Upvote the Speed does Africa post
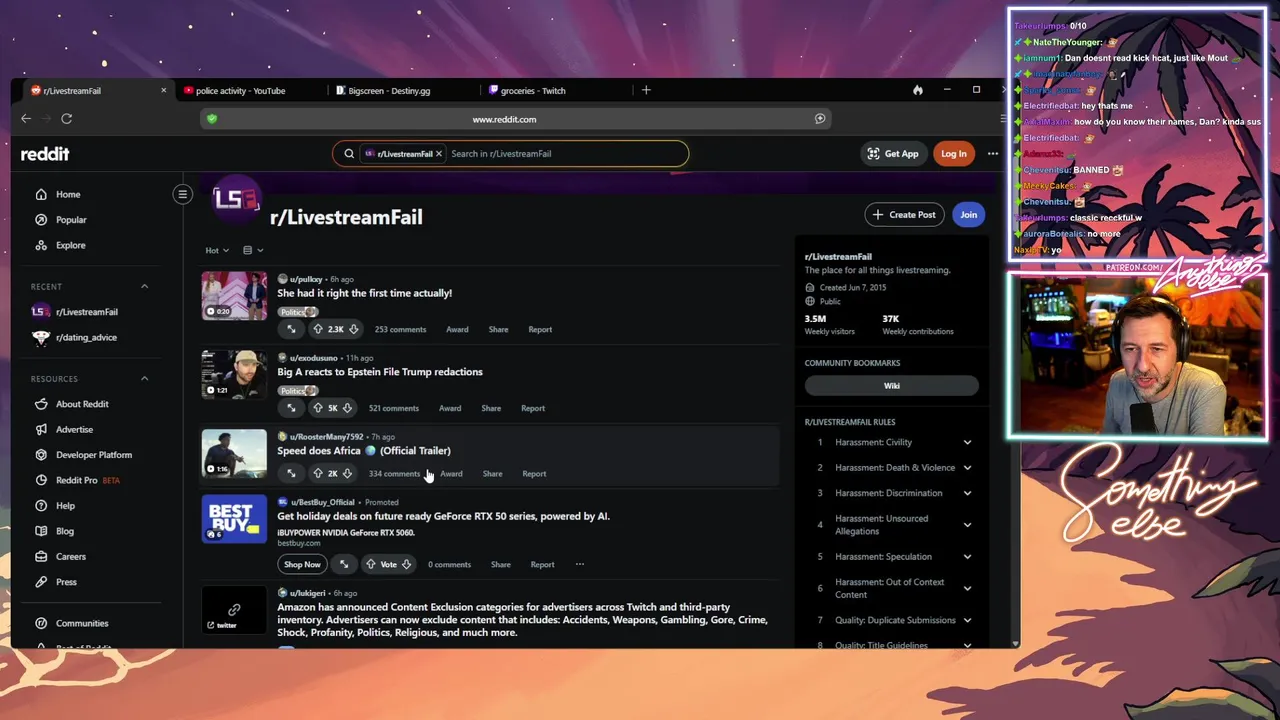The image size is (1280, 720). coord(318,473)
